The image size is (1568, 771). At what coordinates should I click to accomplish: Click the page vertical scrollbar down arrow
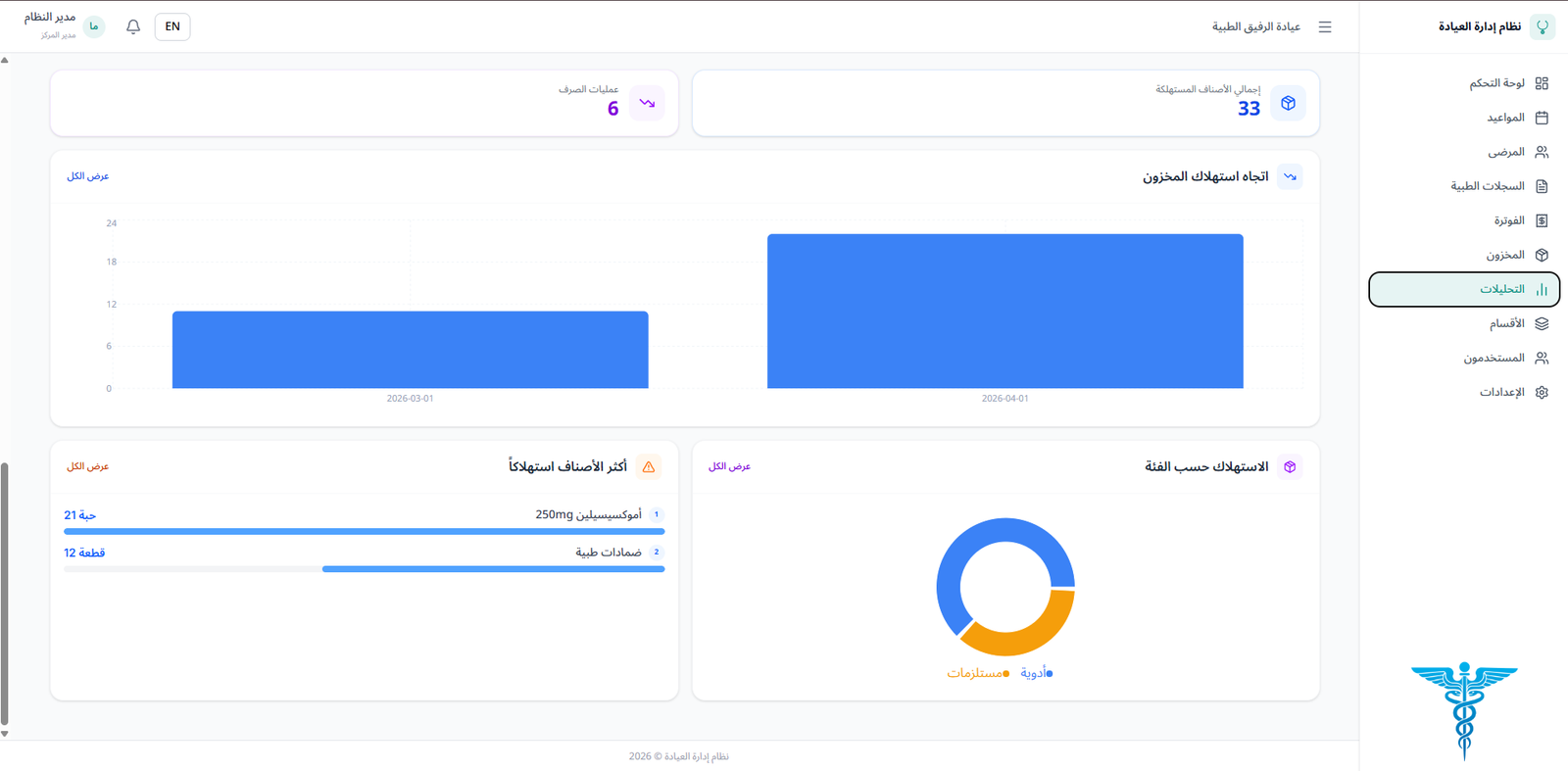click(x=5, y=733)
